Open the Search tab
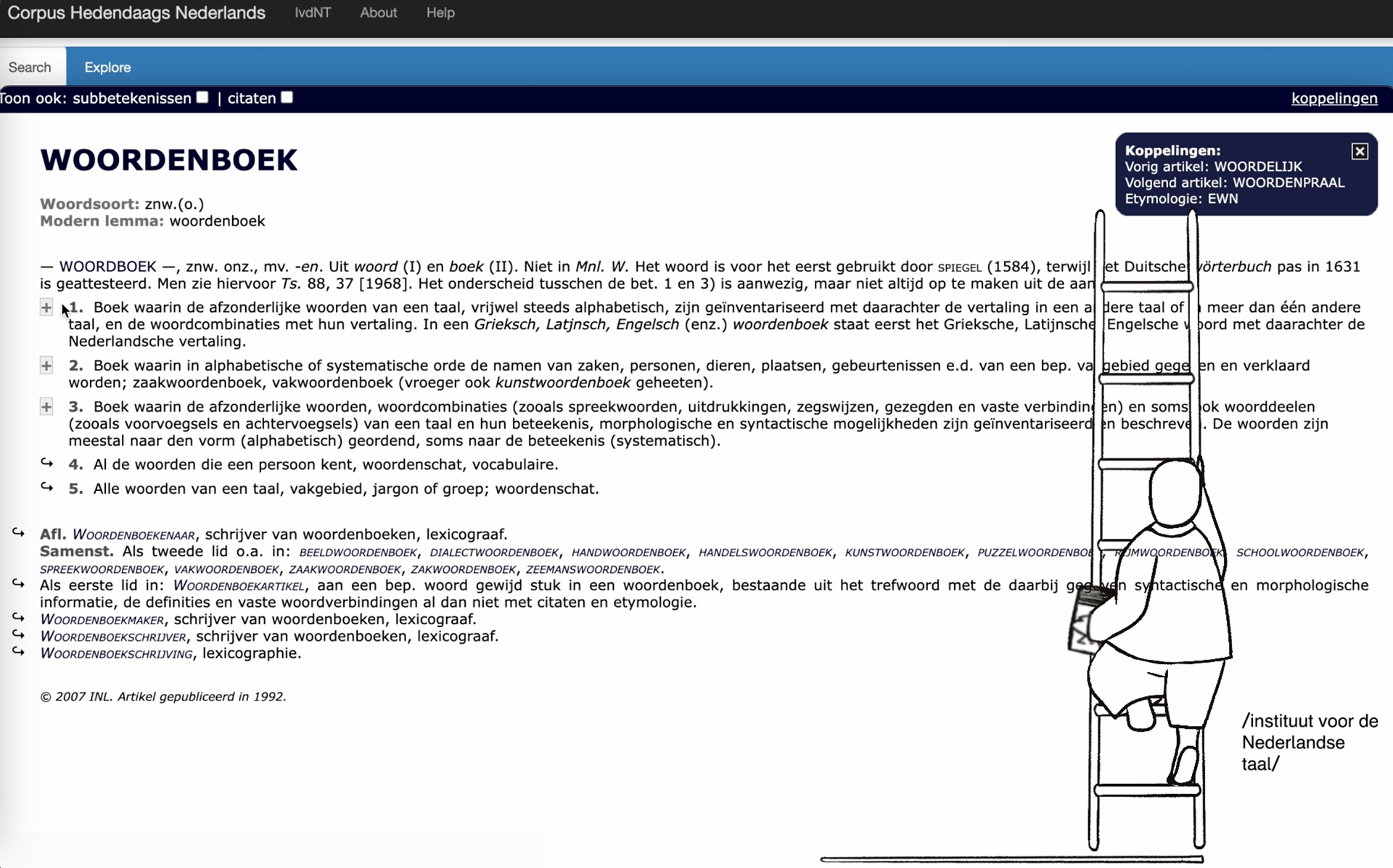 coord(30,67)
